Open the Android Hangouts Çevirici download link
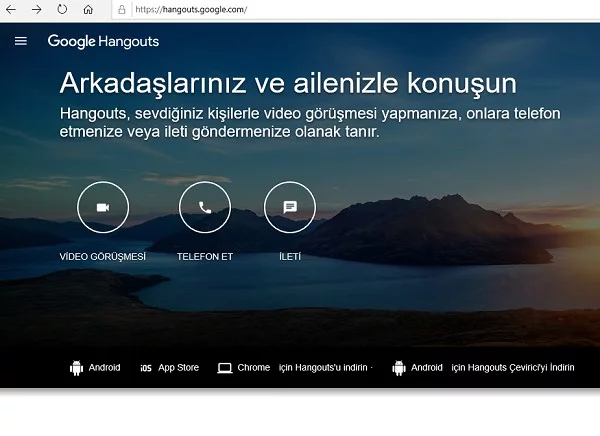 (x=427, y=367)
